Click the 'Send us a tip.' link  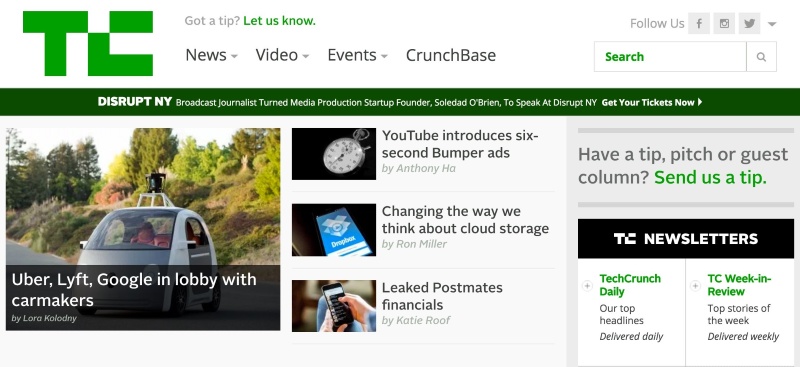710,178
